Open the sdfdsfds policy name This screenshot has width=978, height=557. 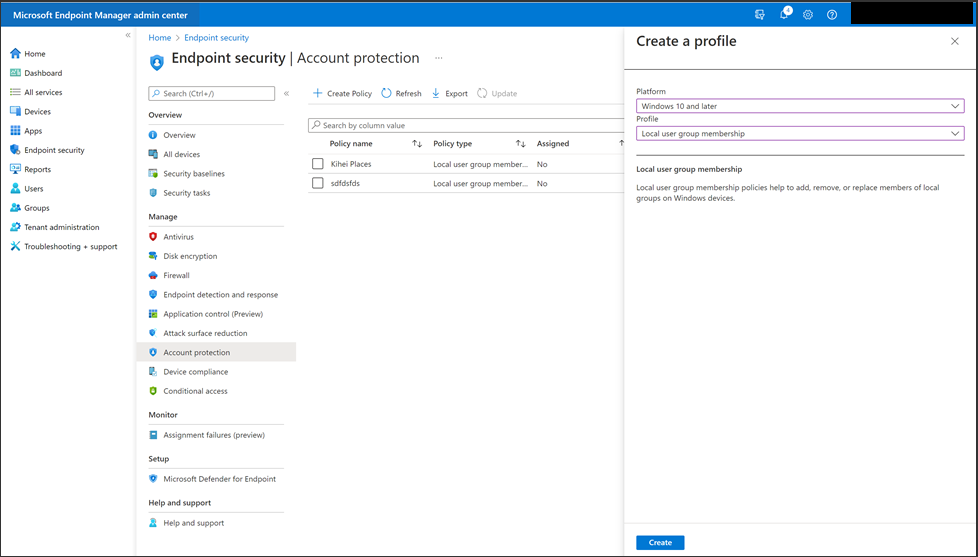pos(346,183)
